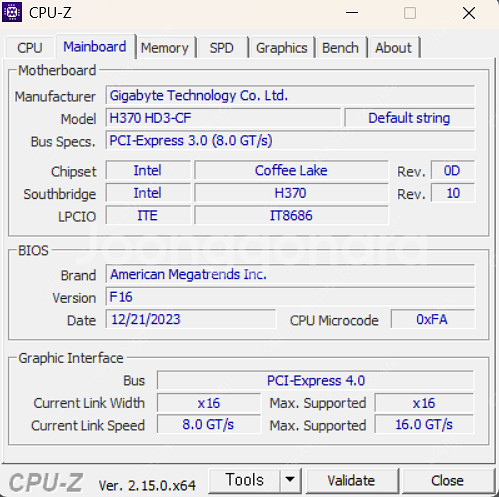Go to the About tab

(393, 48)
